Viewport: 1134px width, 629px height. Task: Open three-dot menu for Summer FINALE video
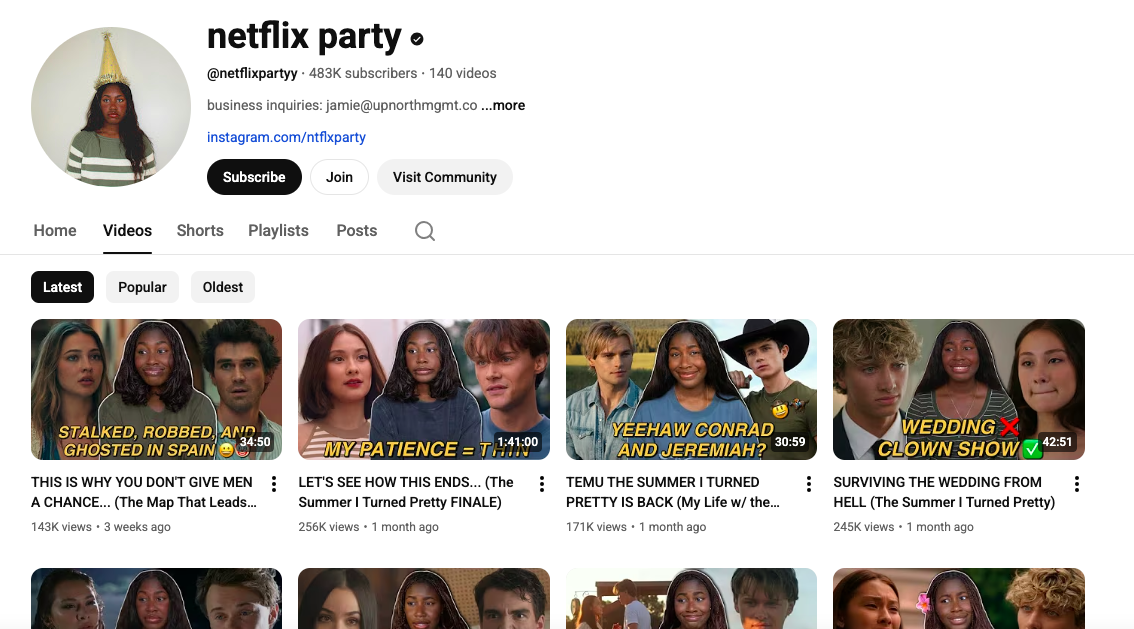(x=542, y=484)
